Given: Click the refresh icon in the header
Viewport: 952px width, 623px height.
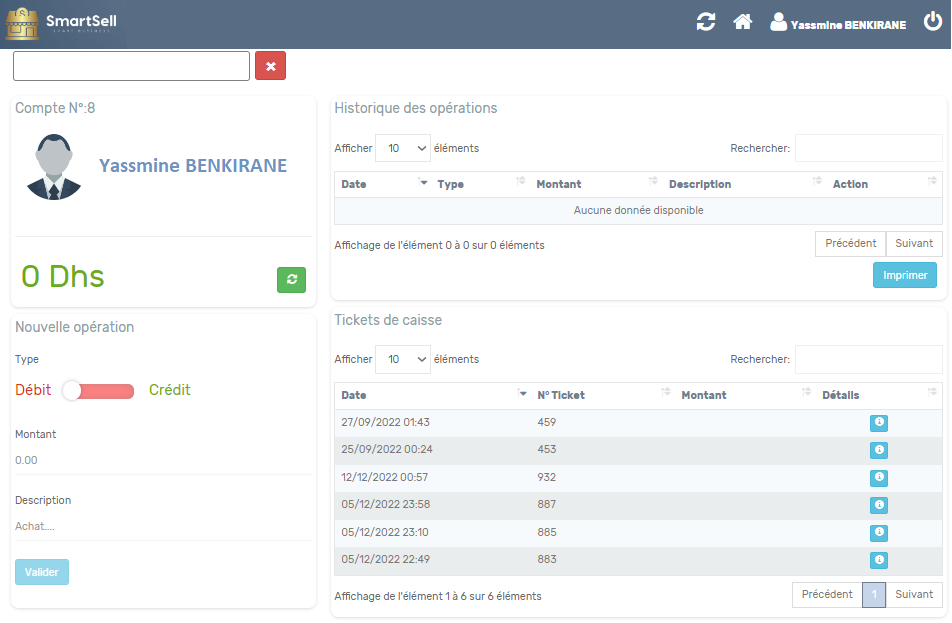Looking at the screenshot, I should coord(706,22).
